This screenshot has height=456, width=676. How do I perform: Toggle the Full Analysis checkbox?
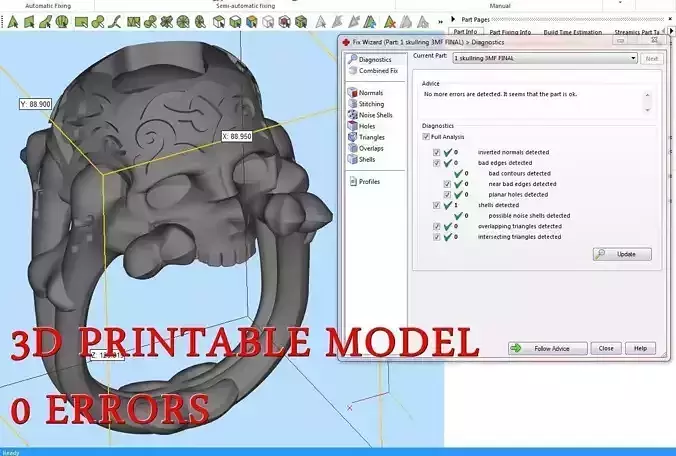(x=426, y=137)
